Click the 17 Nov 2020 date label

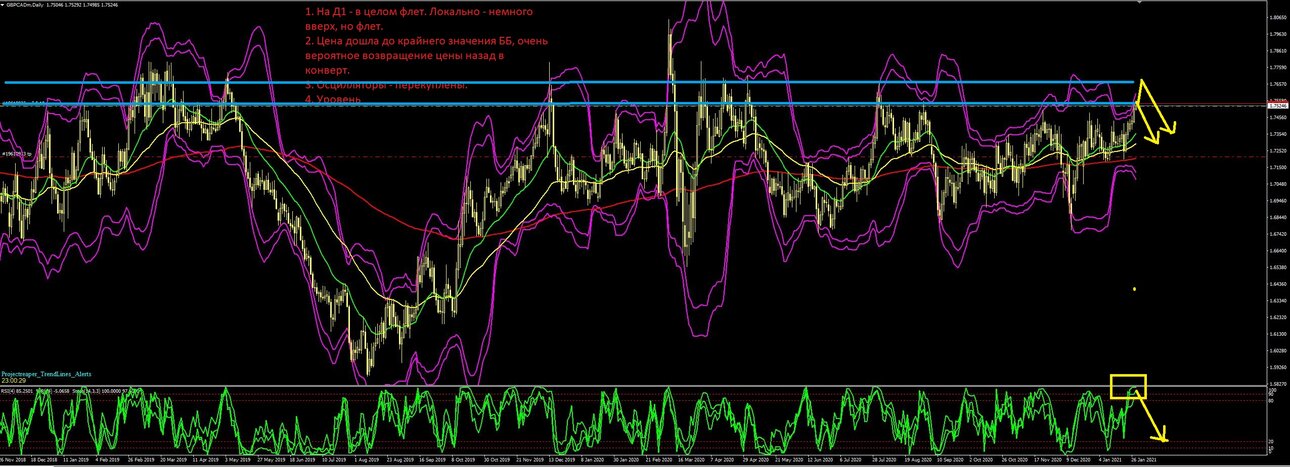click(x=1048, y=460)
